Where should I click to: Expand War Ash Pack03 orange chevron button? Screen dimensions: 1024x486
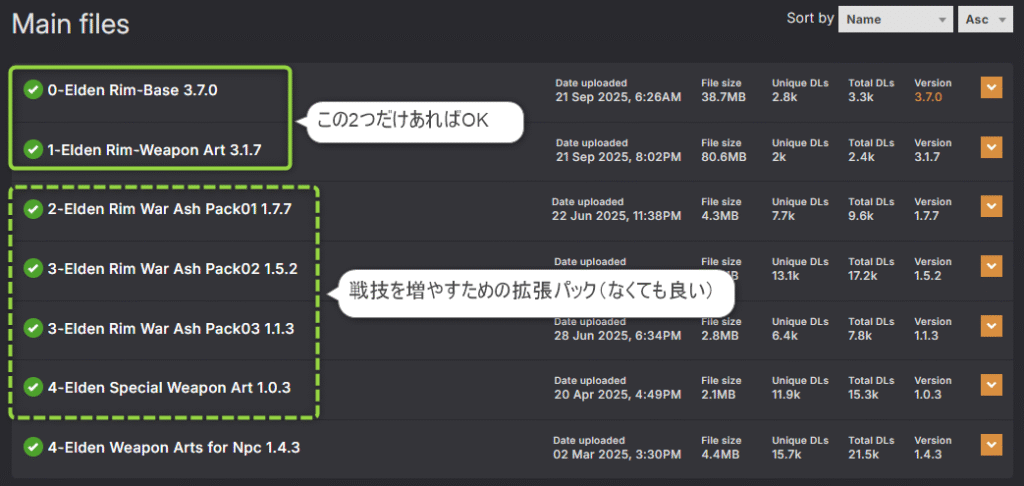click(991, 326)
